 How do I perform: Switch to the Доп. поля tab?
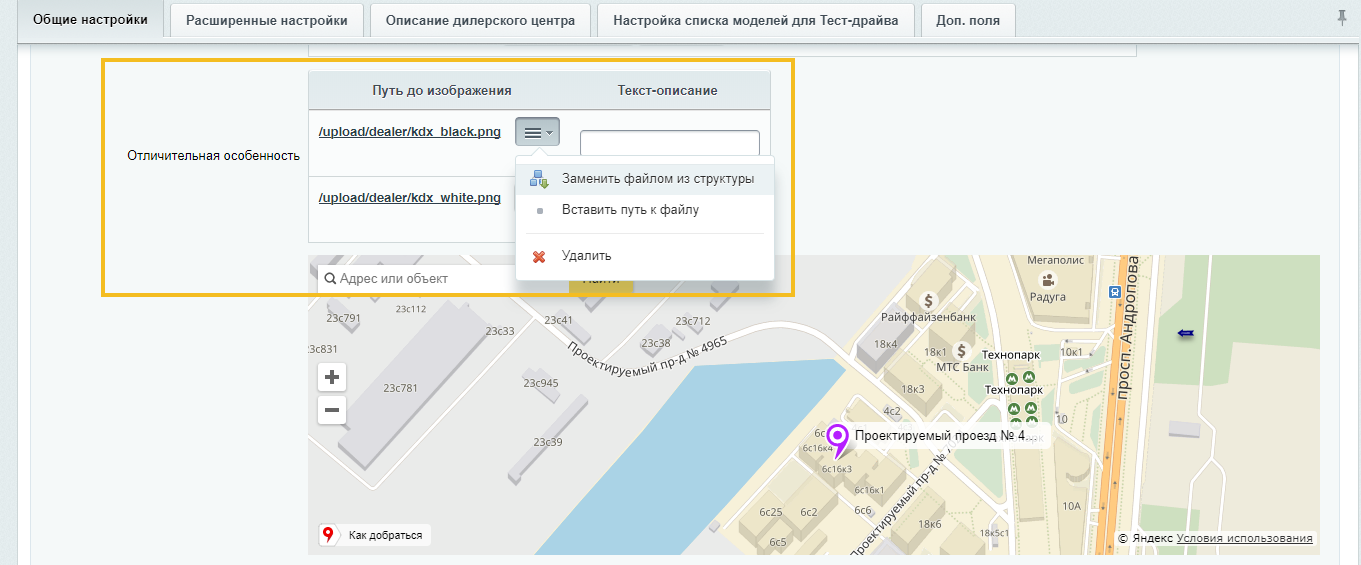click(968, 20)
